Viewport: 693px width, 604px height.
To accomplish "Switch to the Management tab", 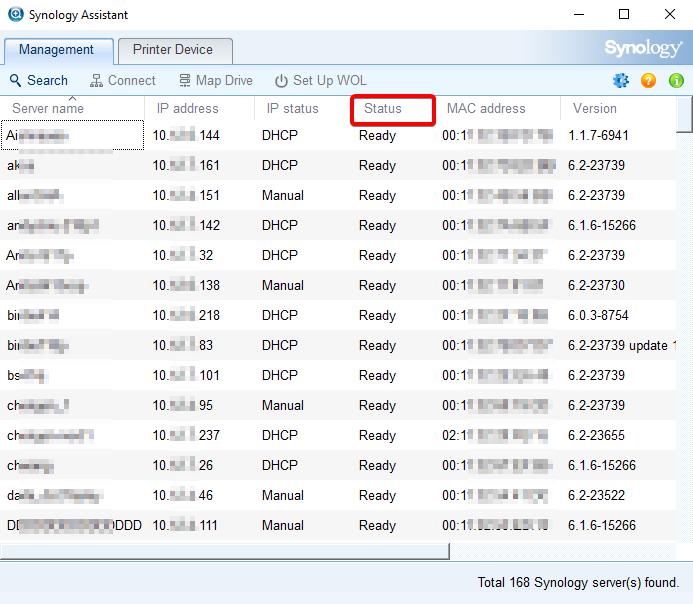I will pyautogui.click(x=59, y=51).
